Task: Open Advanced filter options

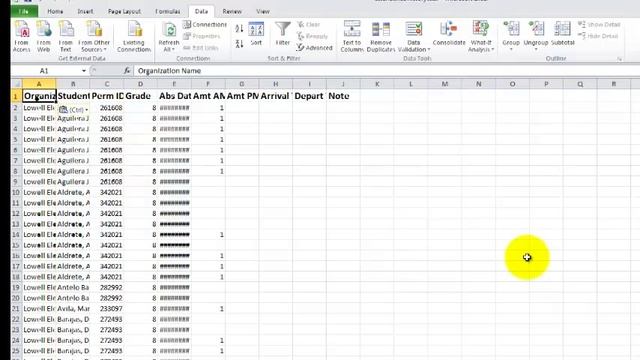Action: (314, 48)
